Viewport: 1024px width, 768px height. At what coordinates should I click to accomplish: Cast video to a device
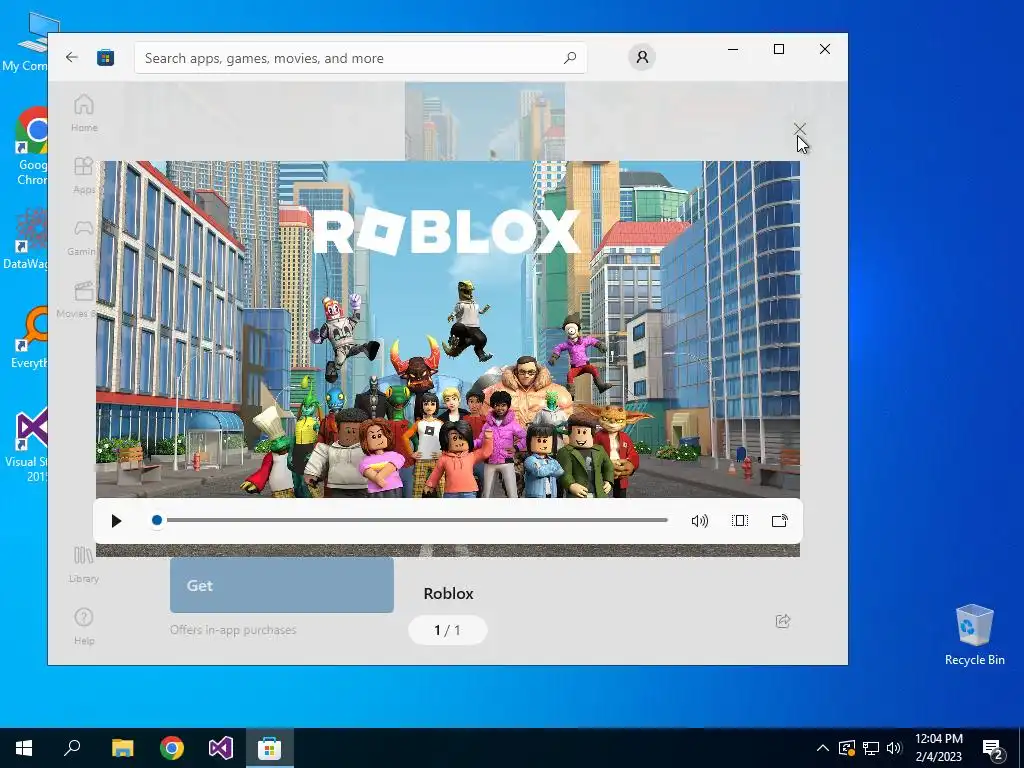(x=780, y=520)
